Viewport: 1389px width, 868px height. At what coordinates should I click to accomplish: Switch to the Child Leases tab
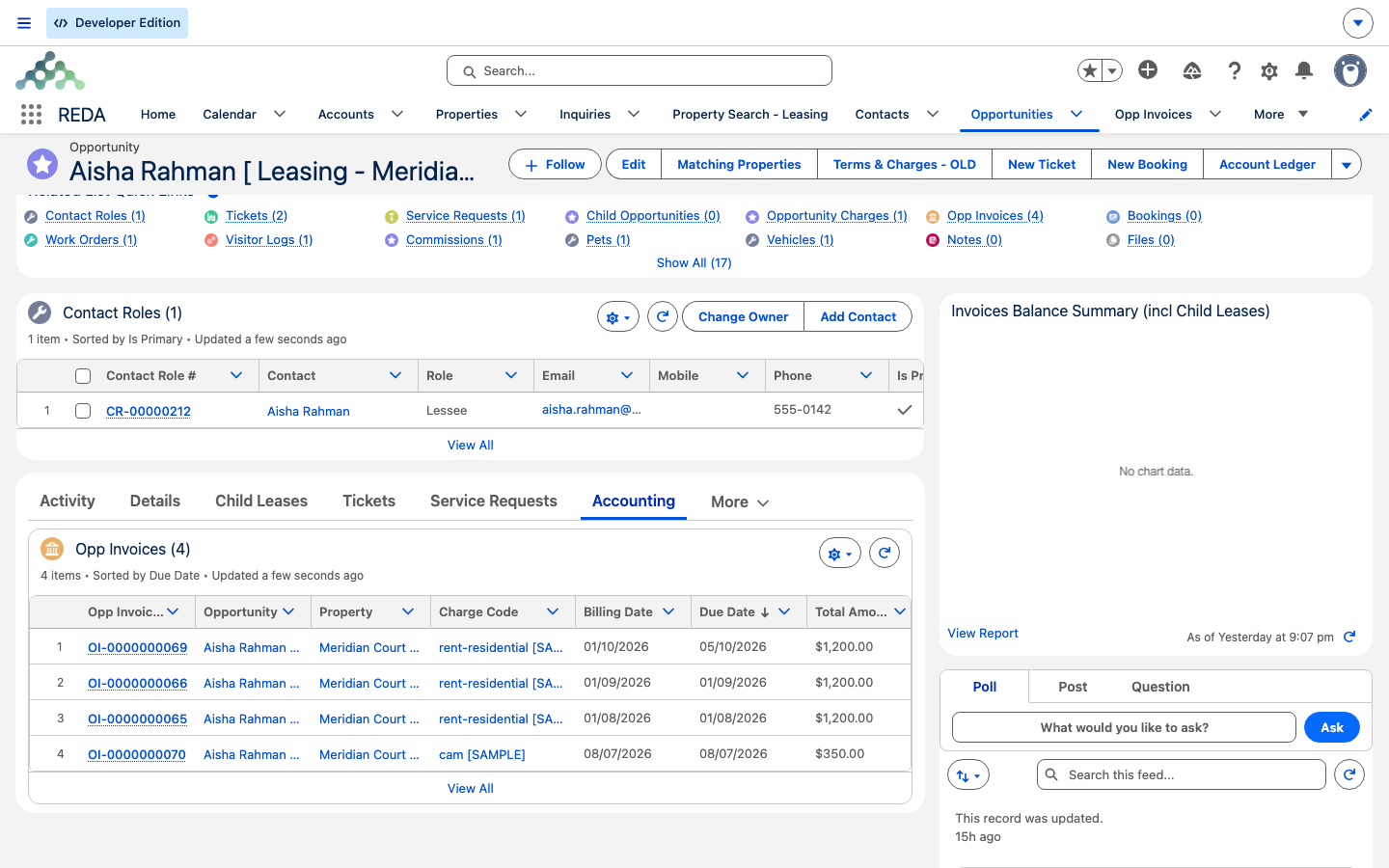[x=261, y=501]
